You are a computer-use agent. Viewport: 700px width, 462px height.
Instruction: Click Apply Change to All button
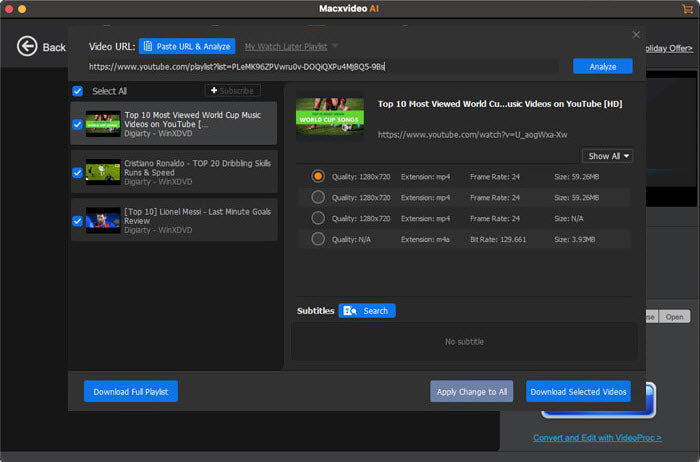[471, 391]
